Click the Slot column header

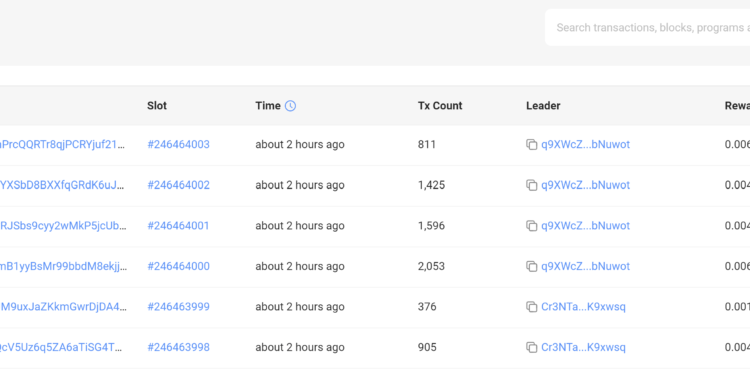coord(157,106)
